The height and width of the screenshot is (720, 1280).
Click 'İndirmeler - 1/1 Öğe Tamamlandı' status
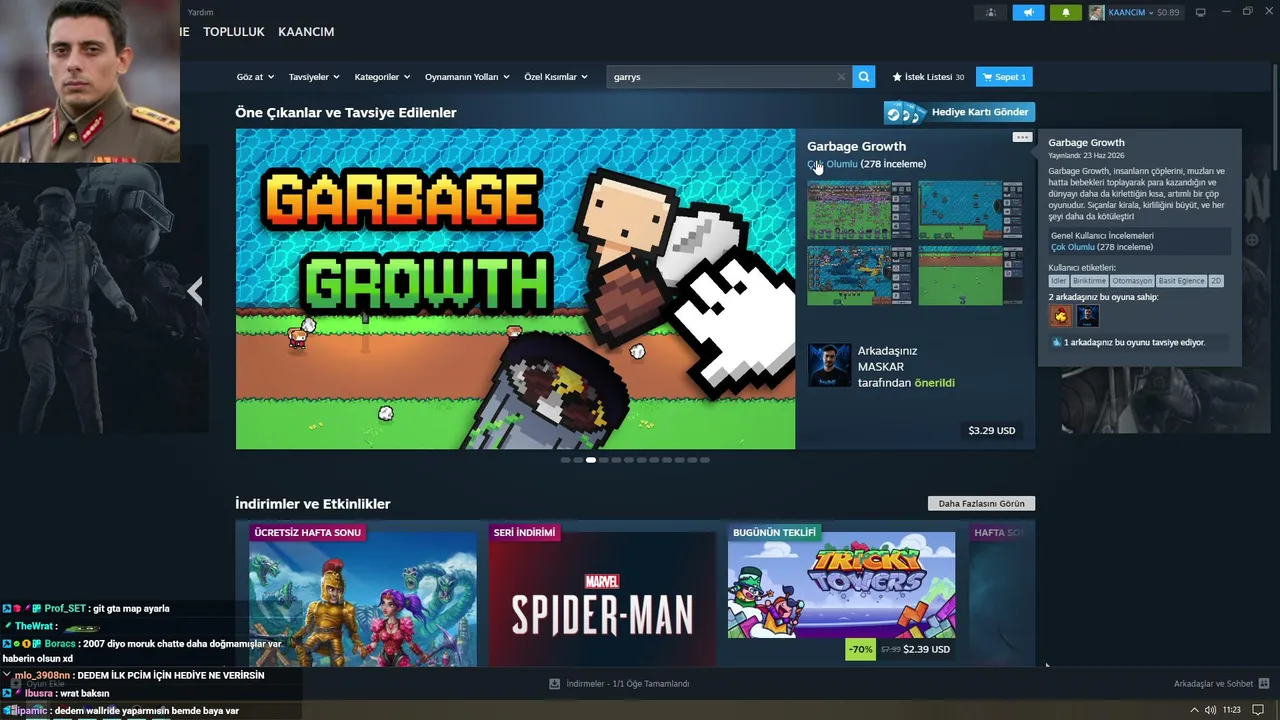628,684
